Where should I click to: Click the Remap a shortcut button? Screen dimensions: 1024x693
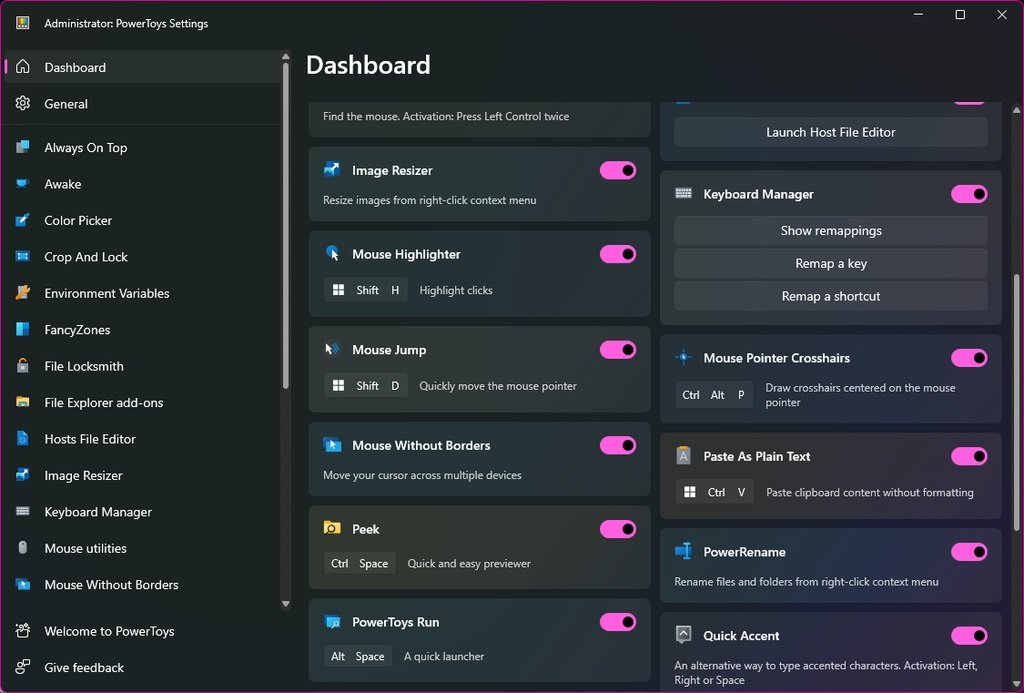tap(830, 296)
